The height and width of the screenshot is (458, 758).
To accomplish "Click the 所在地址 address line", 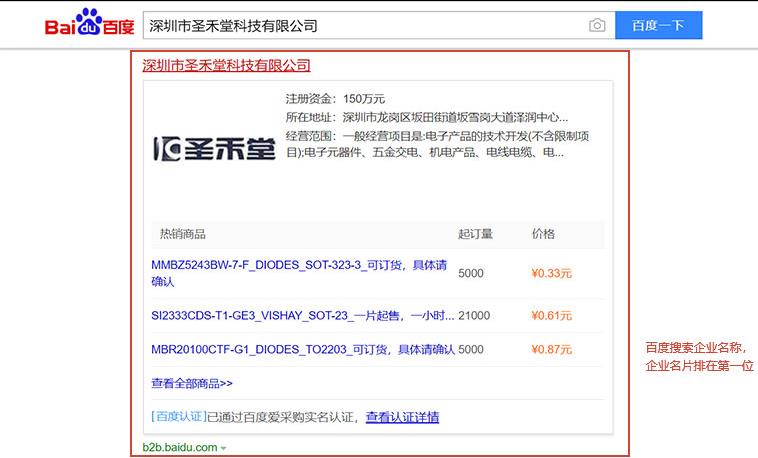I will coord(426,118).
